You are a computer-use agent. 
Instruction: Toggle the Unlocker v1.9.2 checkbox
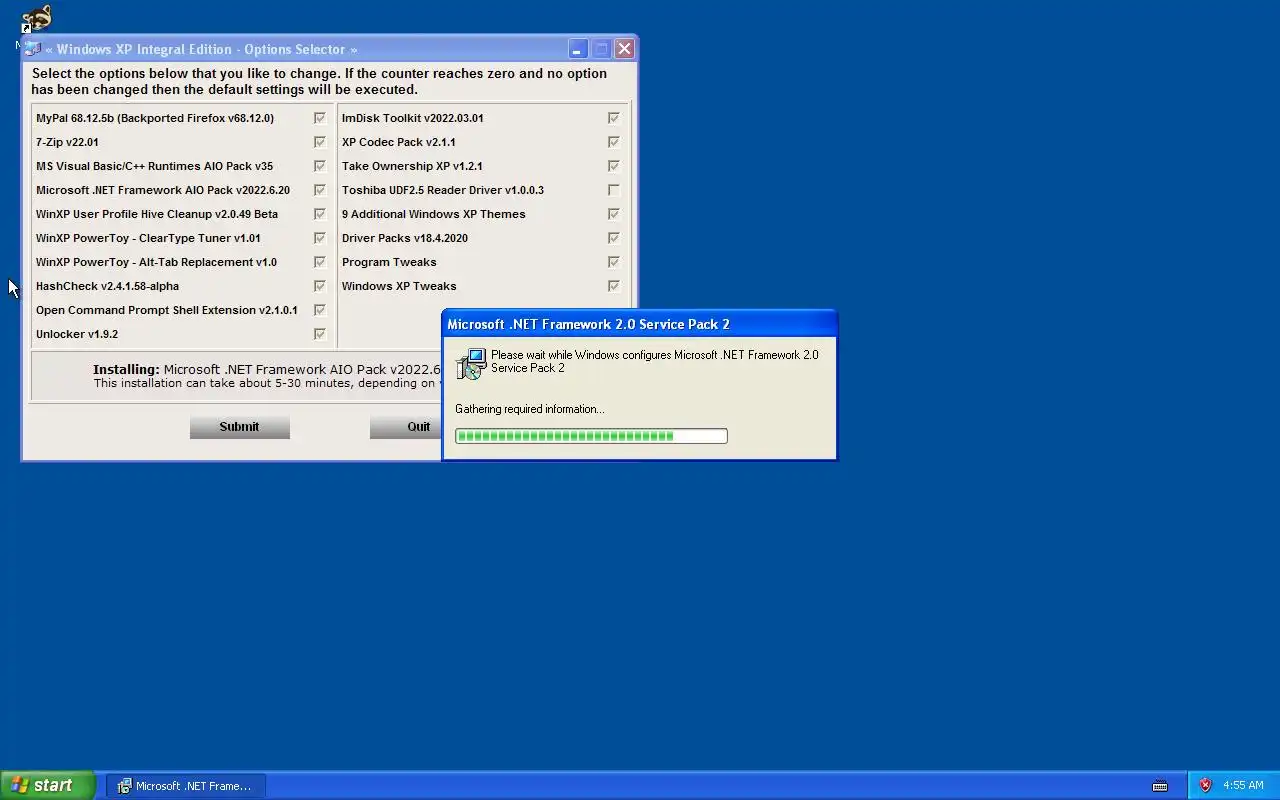pos(320,334)
